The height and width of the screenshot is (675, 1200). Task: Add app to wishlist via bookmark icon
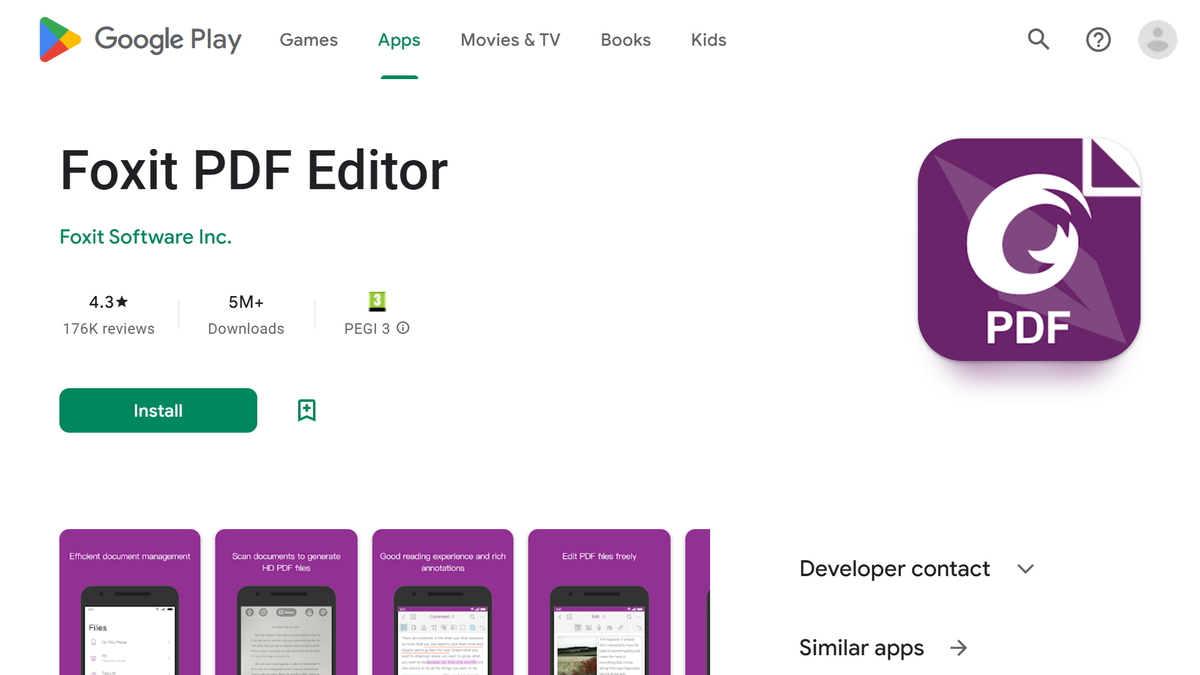[306, 410]
